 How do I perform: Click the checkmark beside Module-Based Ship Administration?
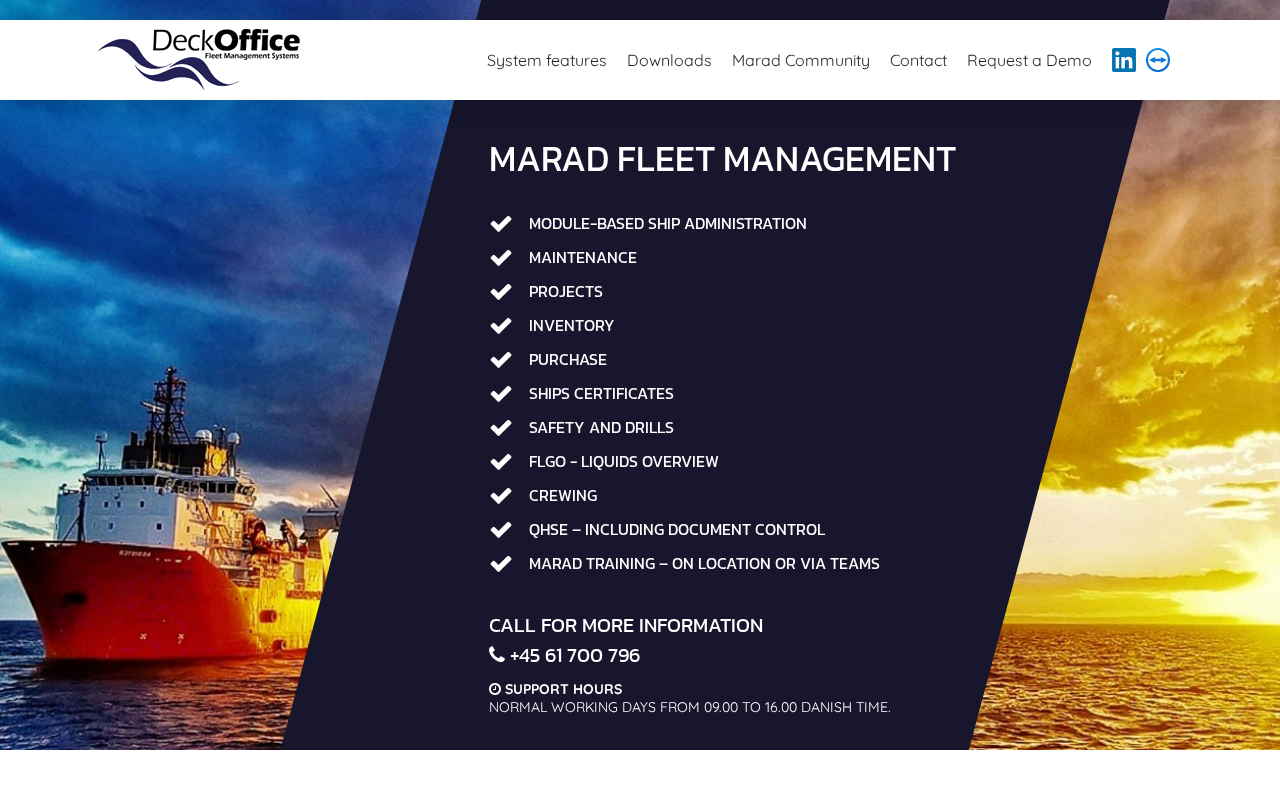click(x=501, y=224)
